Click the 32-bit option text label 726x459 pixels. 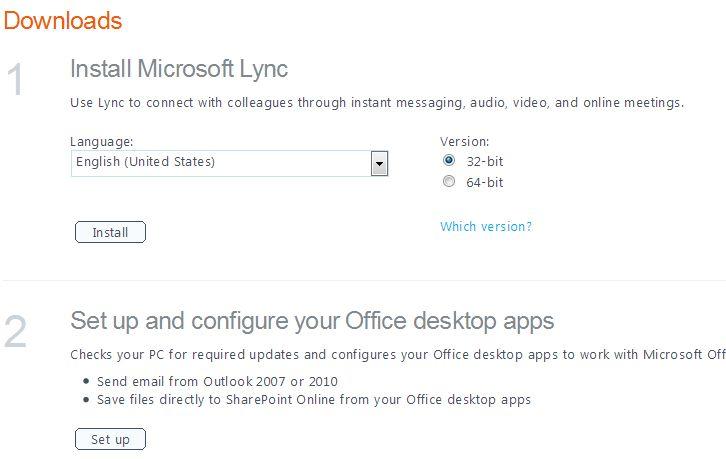point(484,161)
